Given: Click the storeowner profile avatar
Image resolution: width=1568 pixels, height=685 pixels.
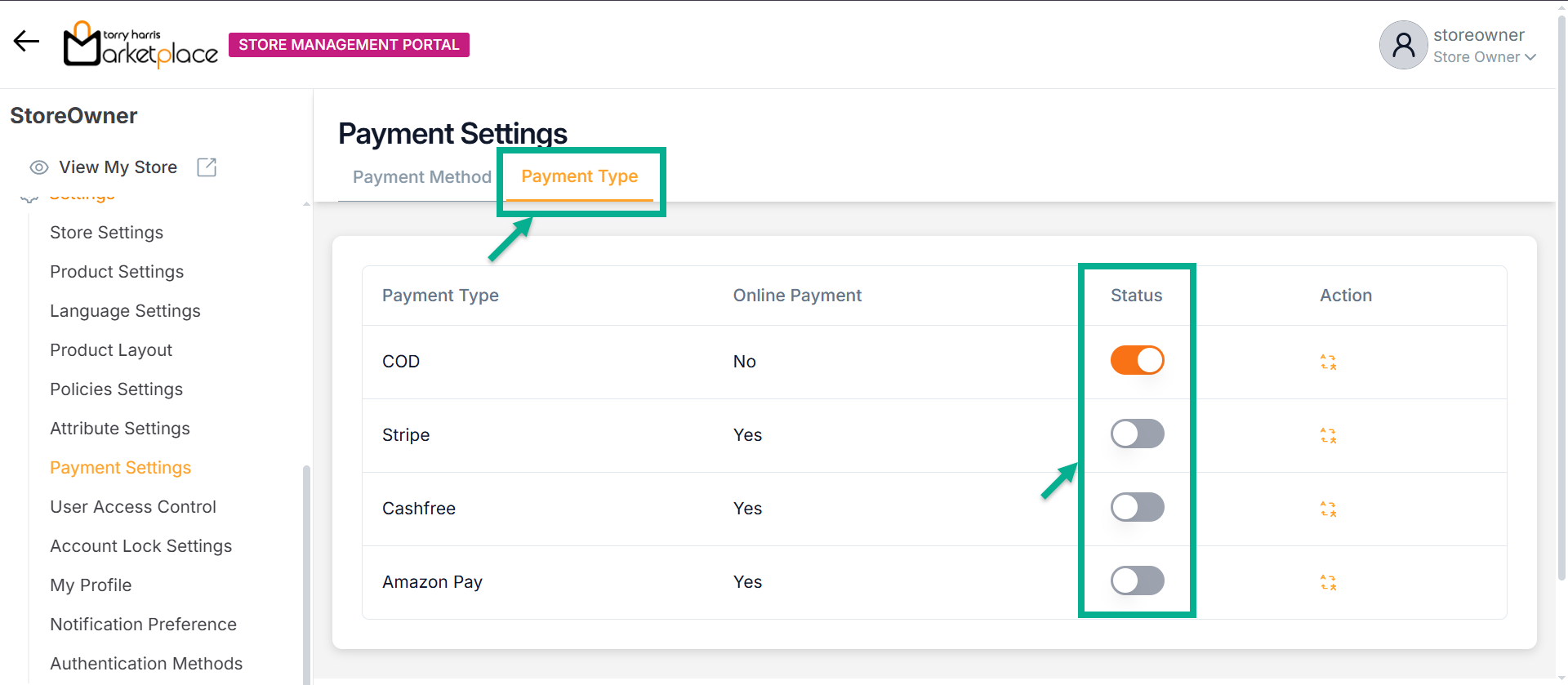Looking at the screenshot, I should 1403,45.
